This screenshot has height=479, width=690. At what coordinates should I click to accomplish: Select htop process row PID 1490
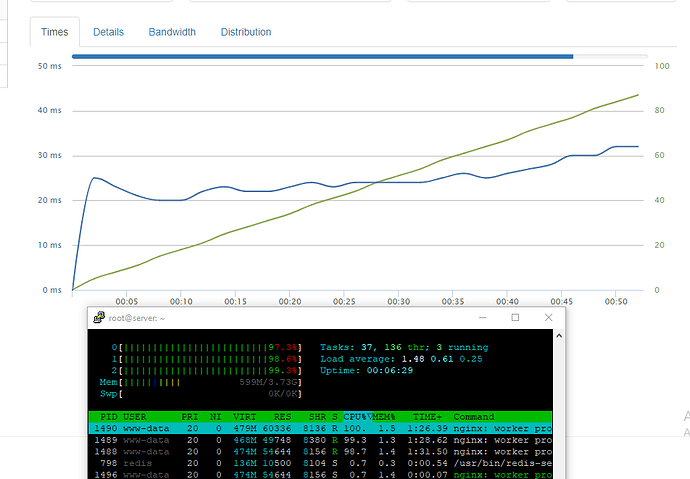tap(320, 428)
